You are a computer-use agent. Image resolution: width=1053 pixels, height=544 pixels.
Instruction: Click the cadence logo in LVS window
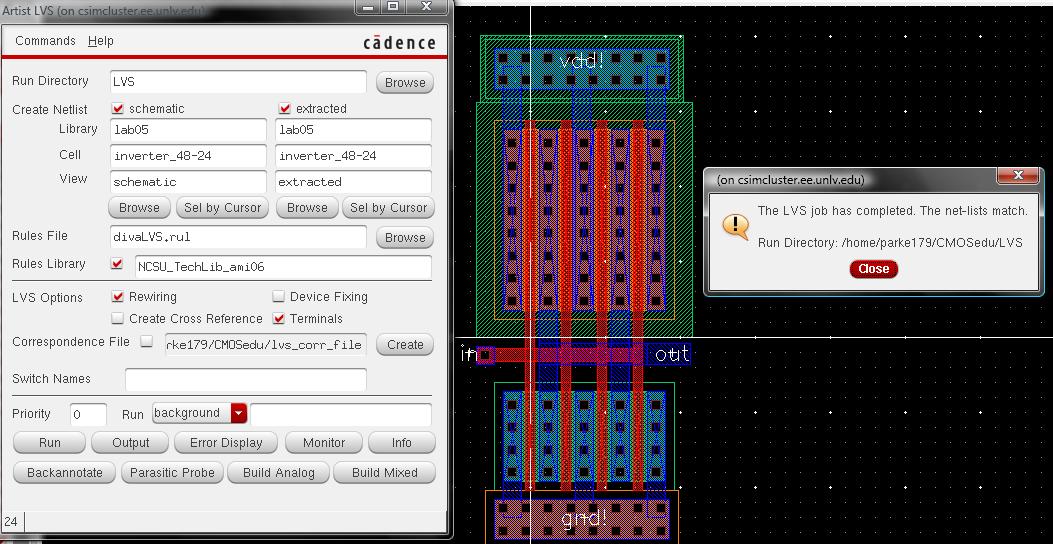pos(398,42)
